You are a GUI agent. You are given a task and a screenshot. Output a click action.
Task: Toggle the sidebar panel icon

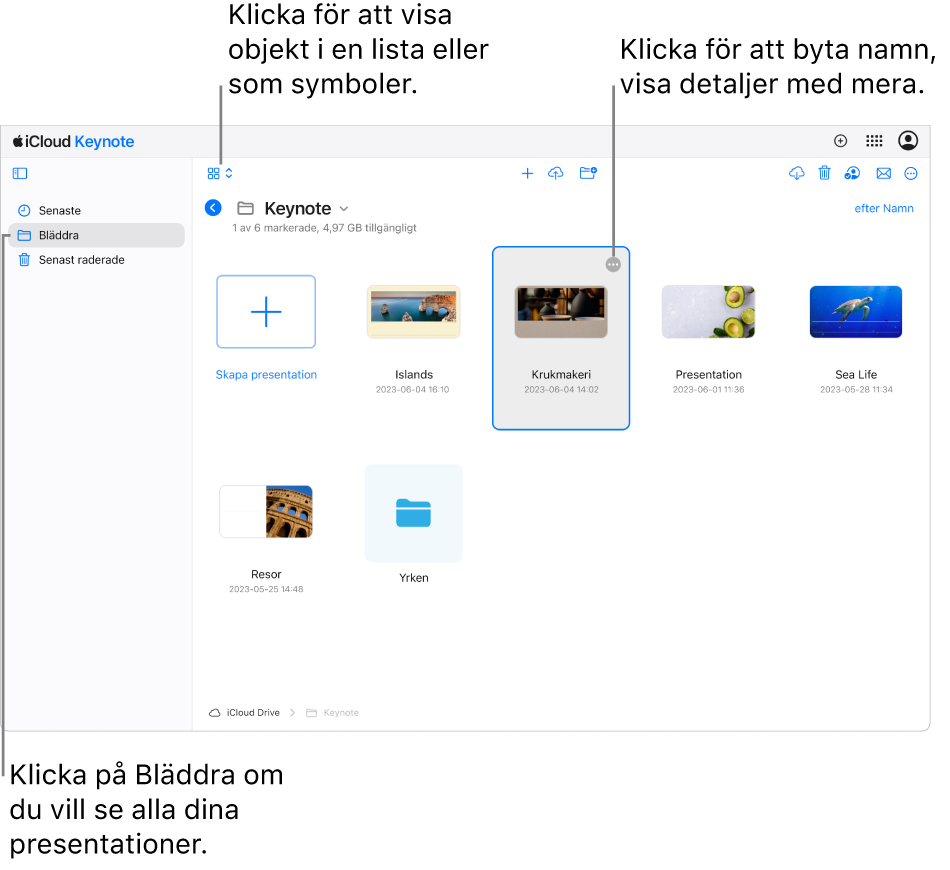[x=20, y=174]
